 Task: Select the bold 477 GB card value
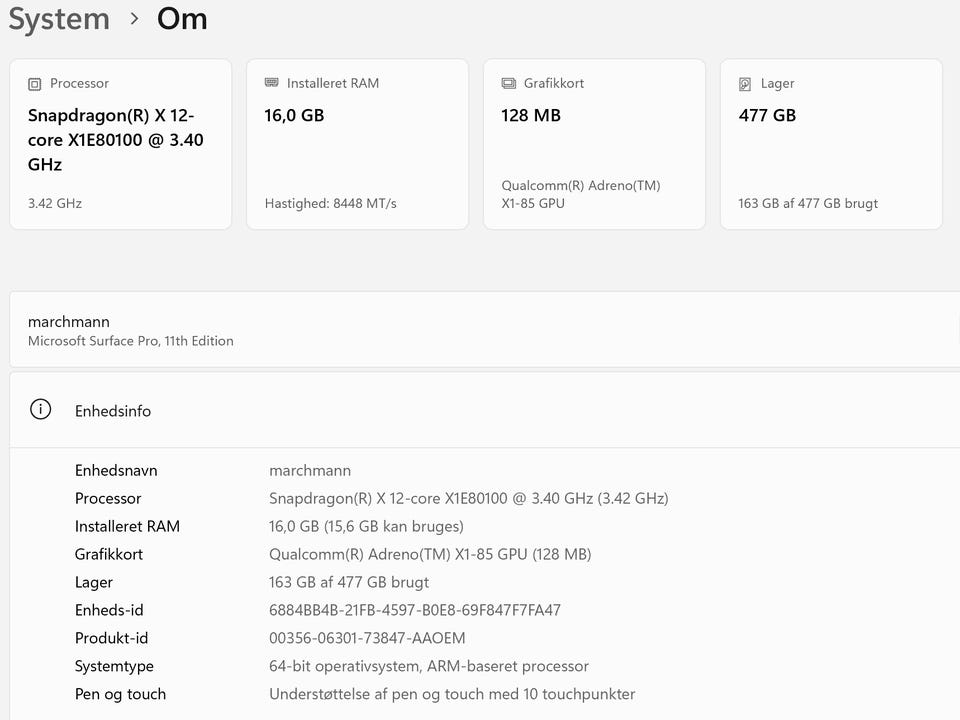(x=767, y=115)
